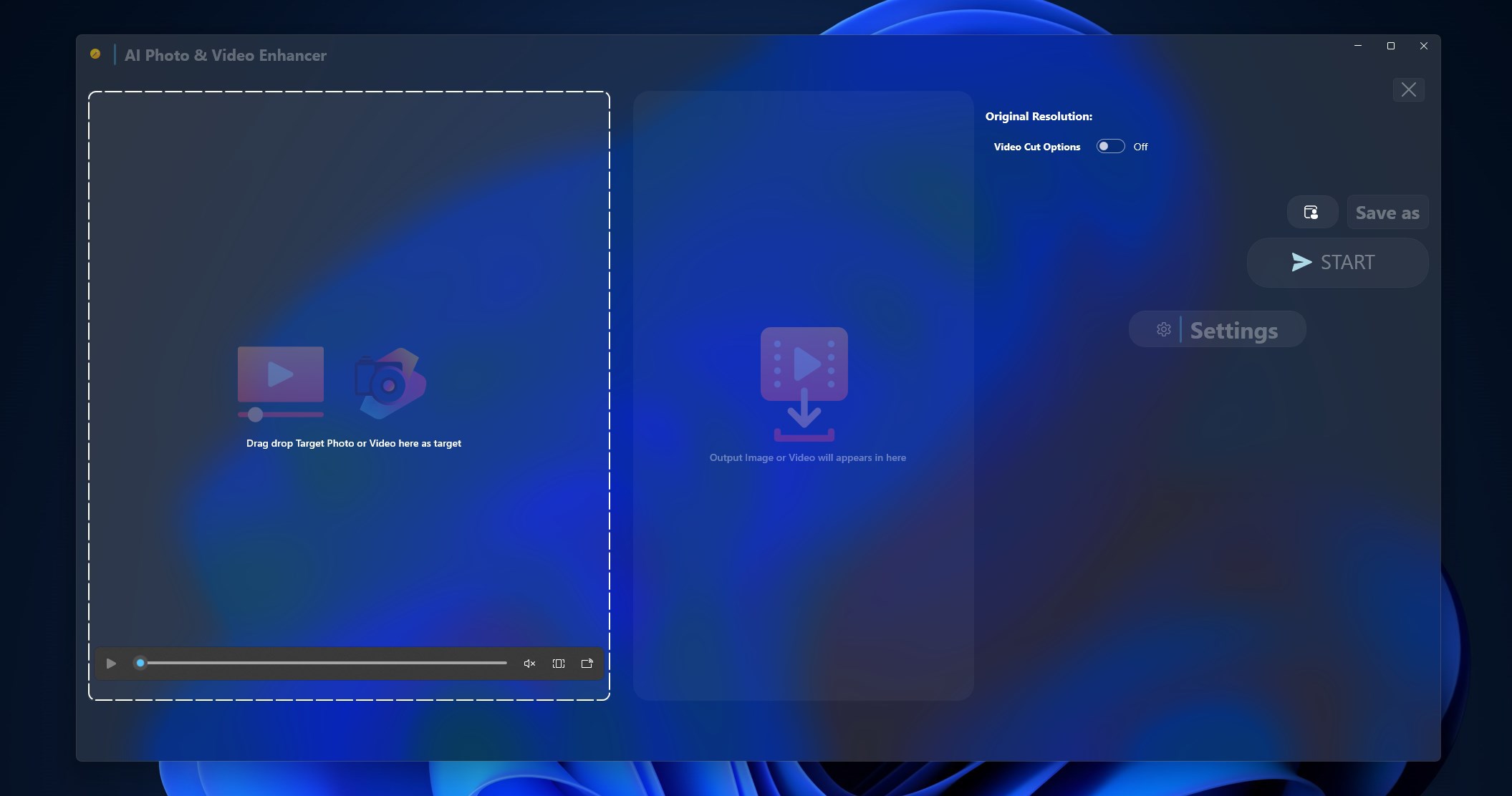
Task: Click the output video download icon
Action: (804, 383)
